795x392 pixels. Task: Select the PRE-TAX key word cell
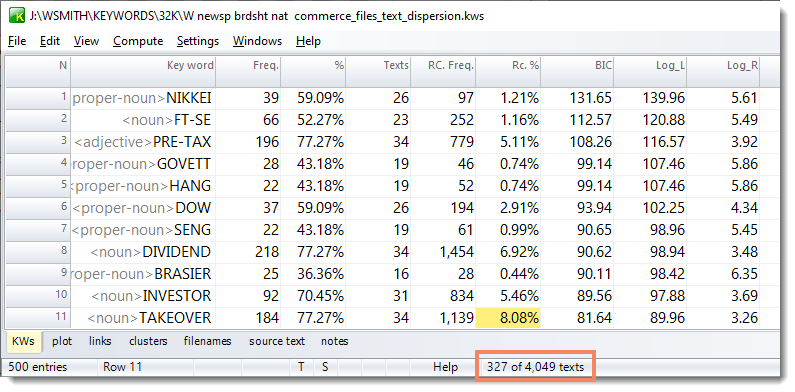tap(143, 142)
